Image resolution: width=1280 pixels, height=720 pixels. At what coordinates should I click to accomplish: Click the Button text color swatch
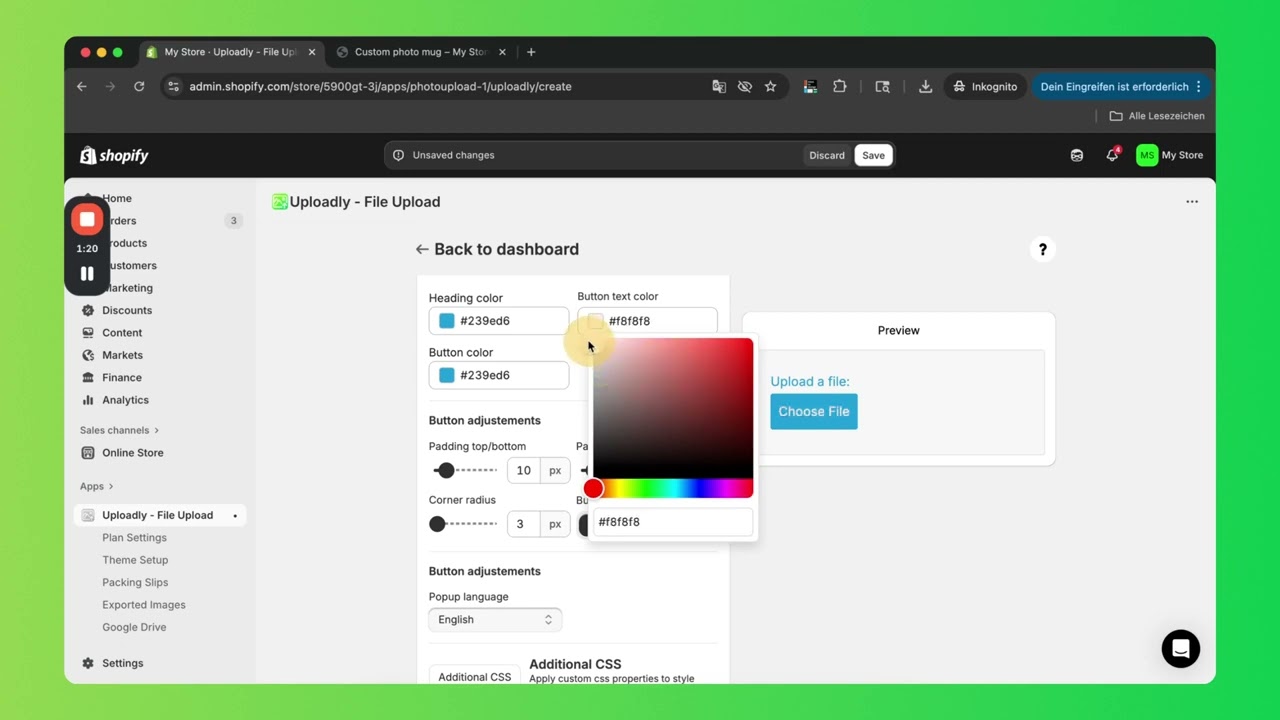(596, 321)
